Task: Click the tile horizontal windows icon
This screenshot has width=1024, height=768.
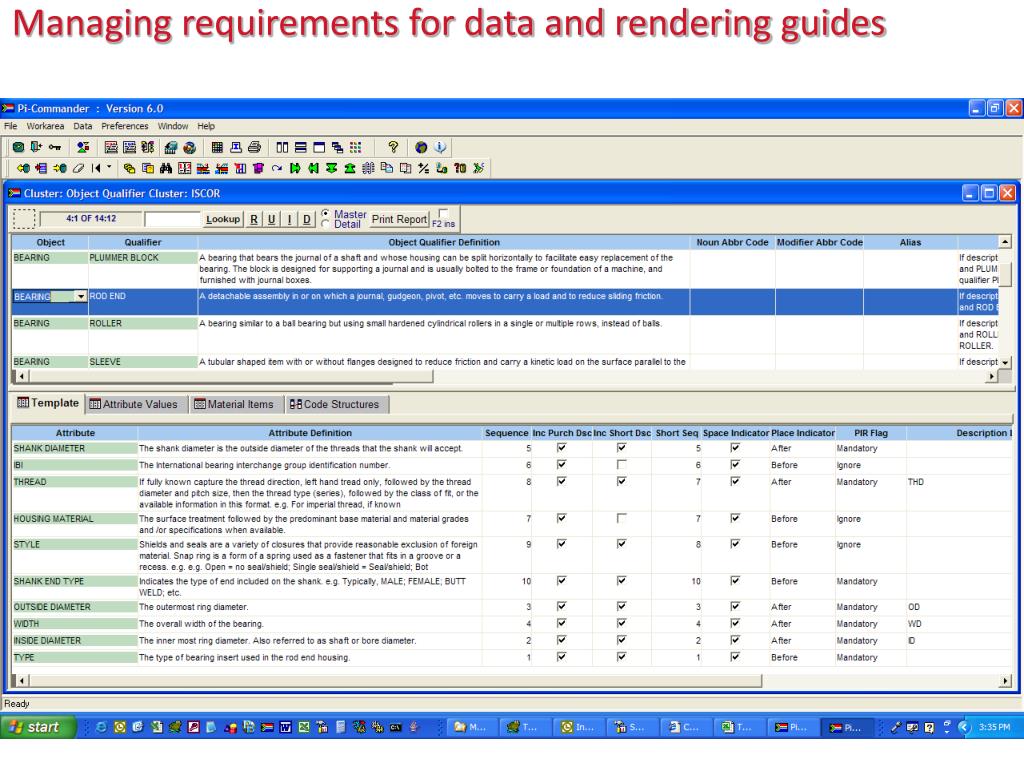Action: [300, 148]
